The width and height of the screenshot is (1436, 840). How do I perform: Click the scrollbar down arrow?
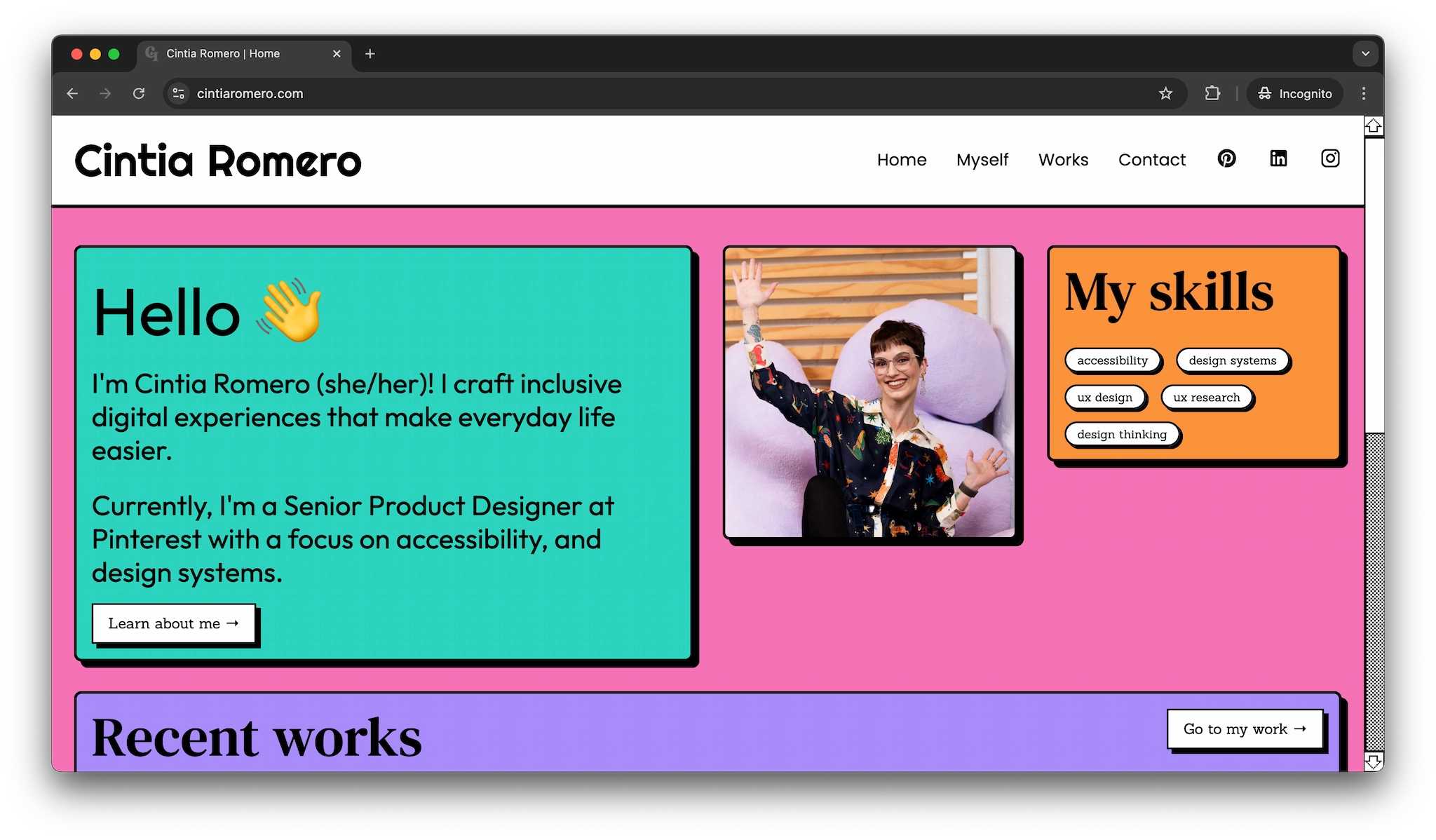[1373, 761]
